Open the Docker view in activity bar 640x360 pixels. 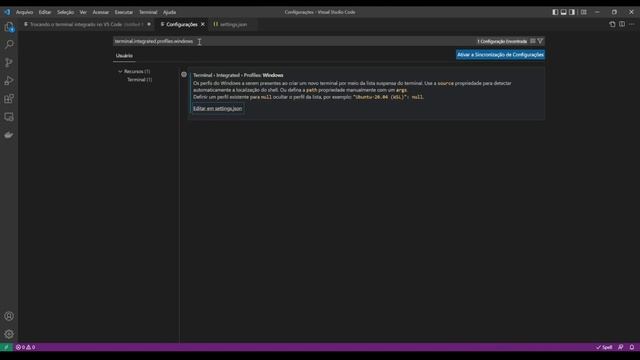9,135
